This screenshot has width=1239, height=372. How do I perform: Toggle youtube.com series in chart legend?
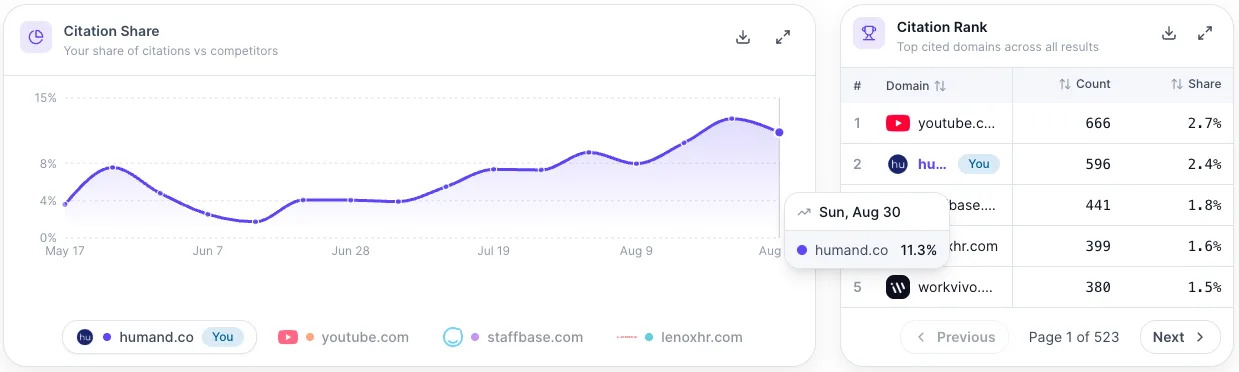click(x=343, y=337)
